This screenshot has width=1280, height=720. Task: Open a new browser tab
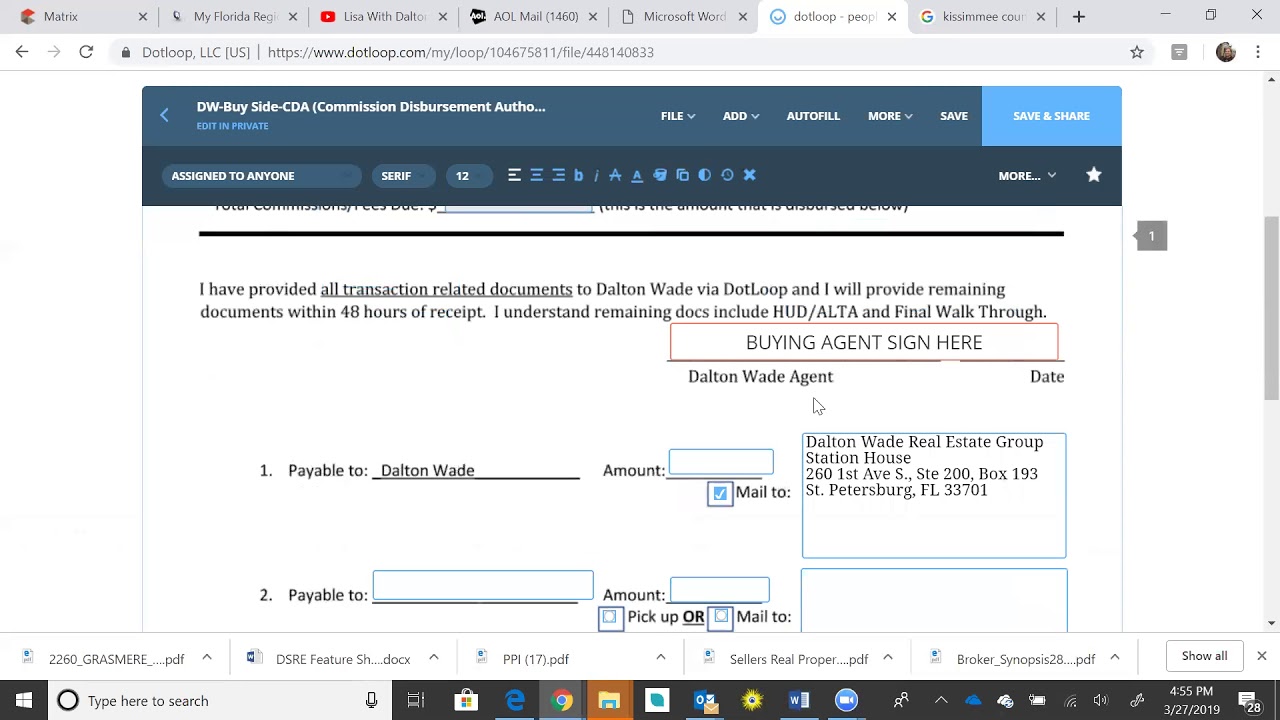pos(1078,17)
